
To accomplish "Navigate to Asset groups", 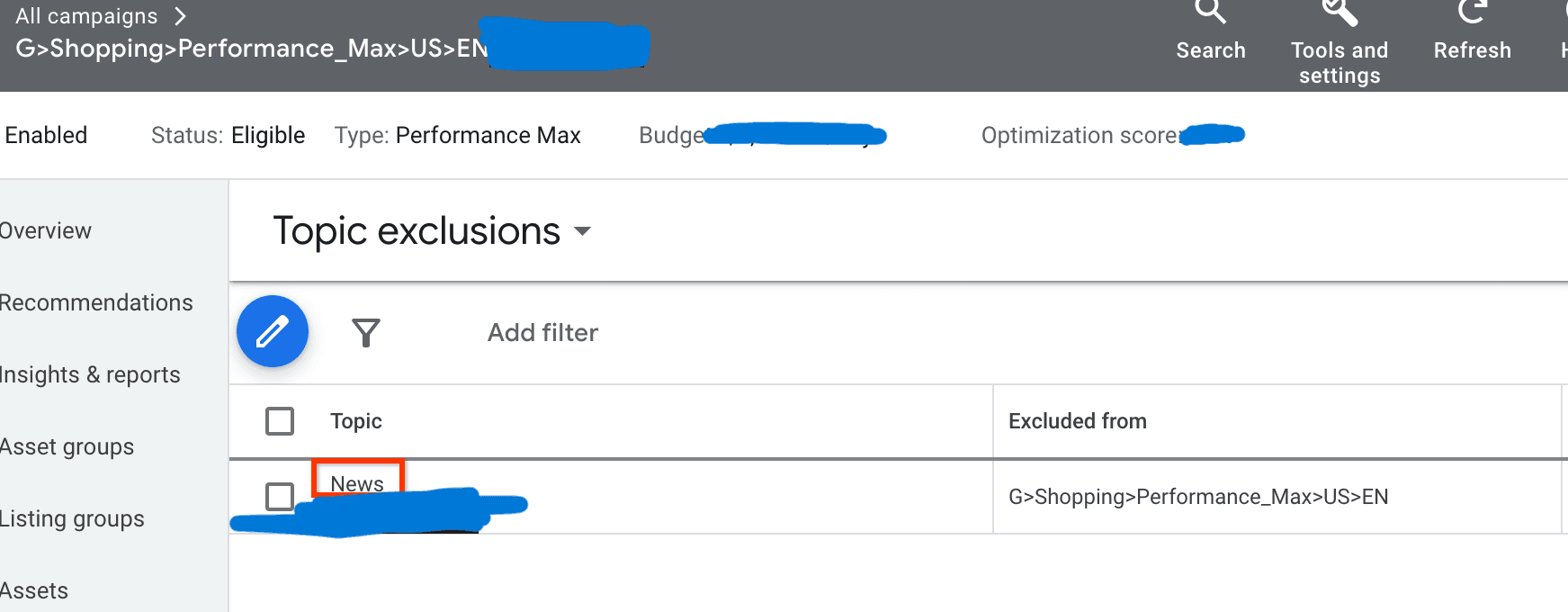I will coord(67,446).
